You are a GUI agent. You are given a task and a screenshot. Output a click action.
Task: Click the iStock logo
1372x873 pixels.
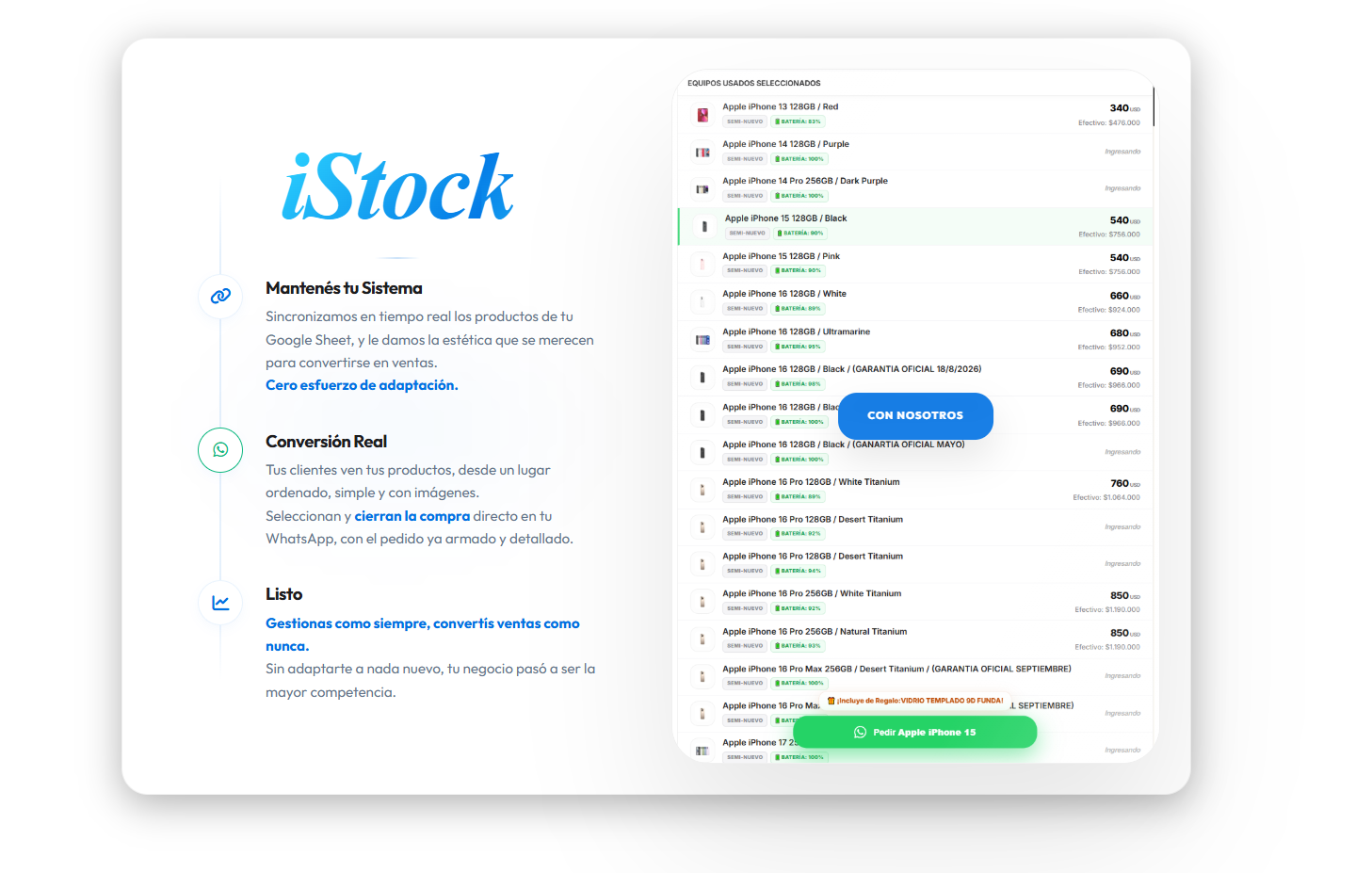(x=397, y=186)
